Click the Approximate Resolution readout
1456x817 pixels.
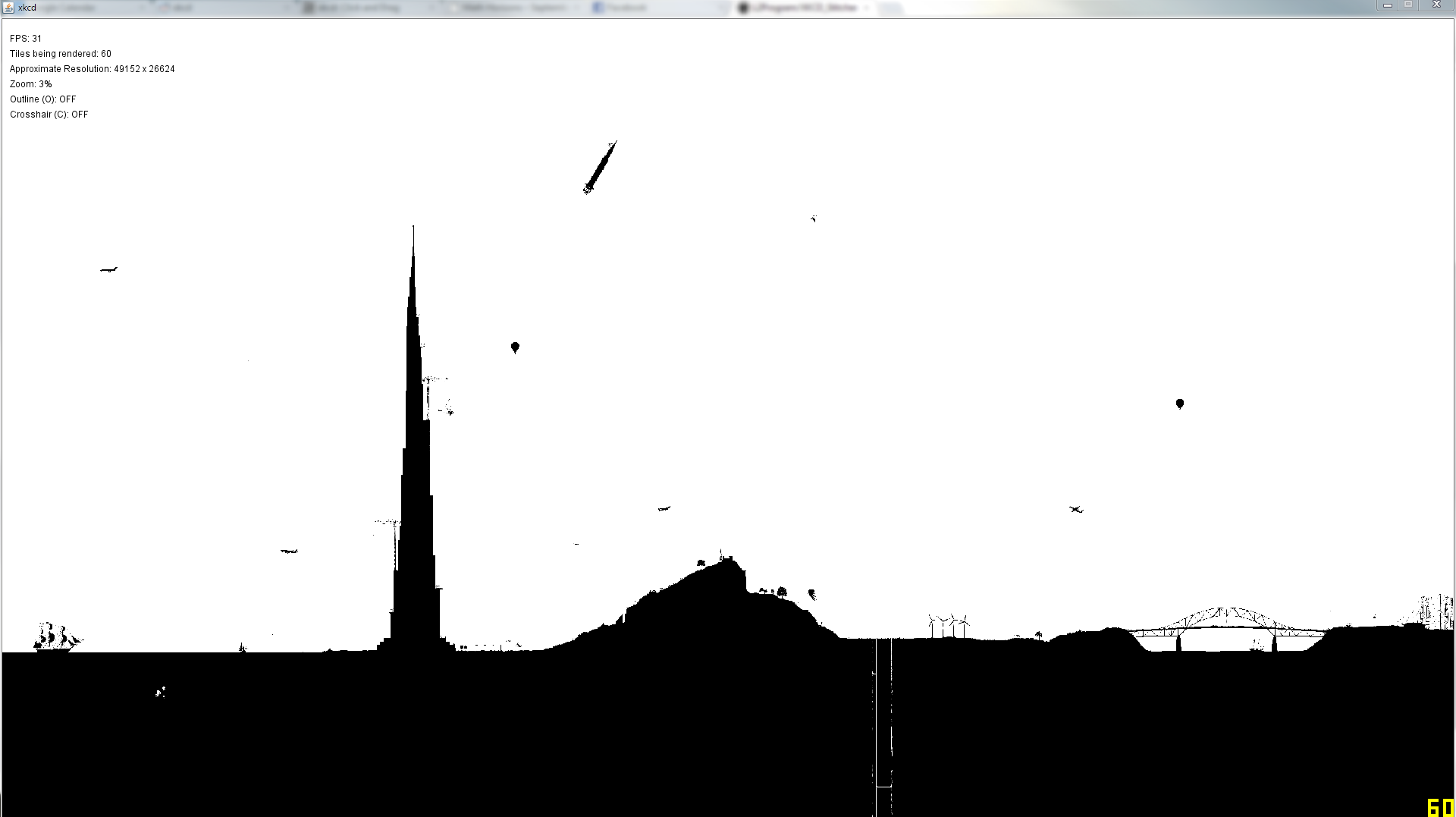92,68
